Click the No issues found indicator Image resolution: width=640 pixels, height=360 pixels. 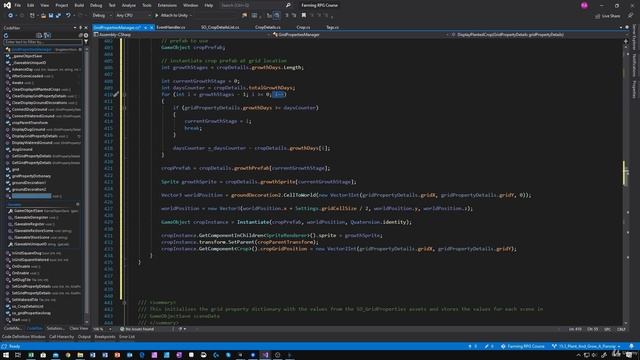(x=137, y=329)
